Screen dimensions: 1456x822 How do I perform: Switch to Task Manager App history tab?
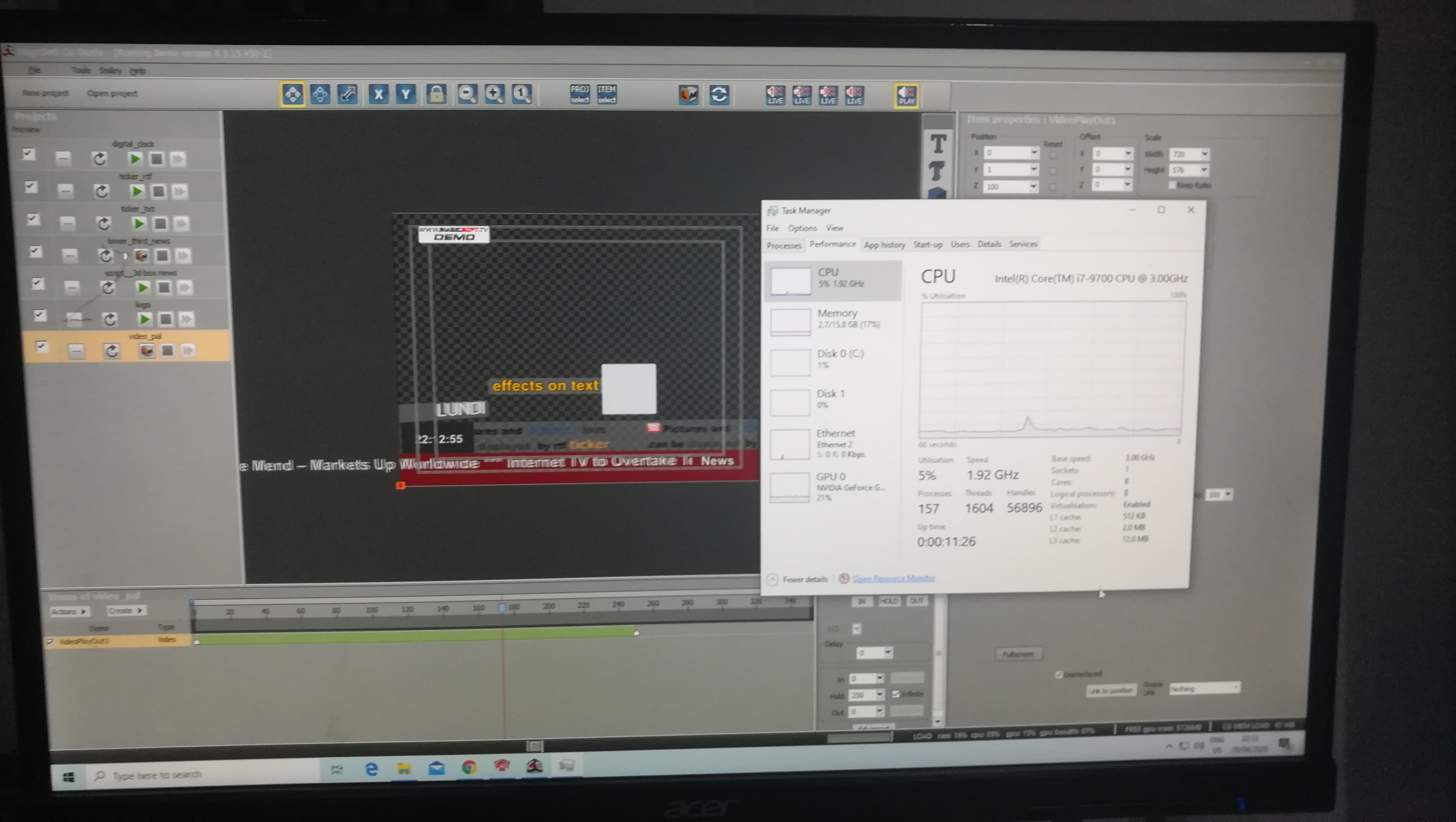click(x=885, y=245)
